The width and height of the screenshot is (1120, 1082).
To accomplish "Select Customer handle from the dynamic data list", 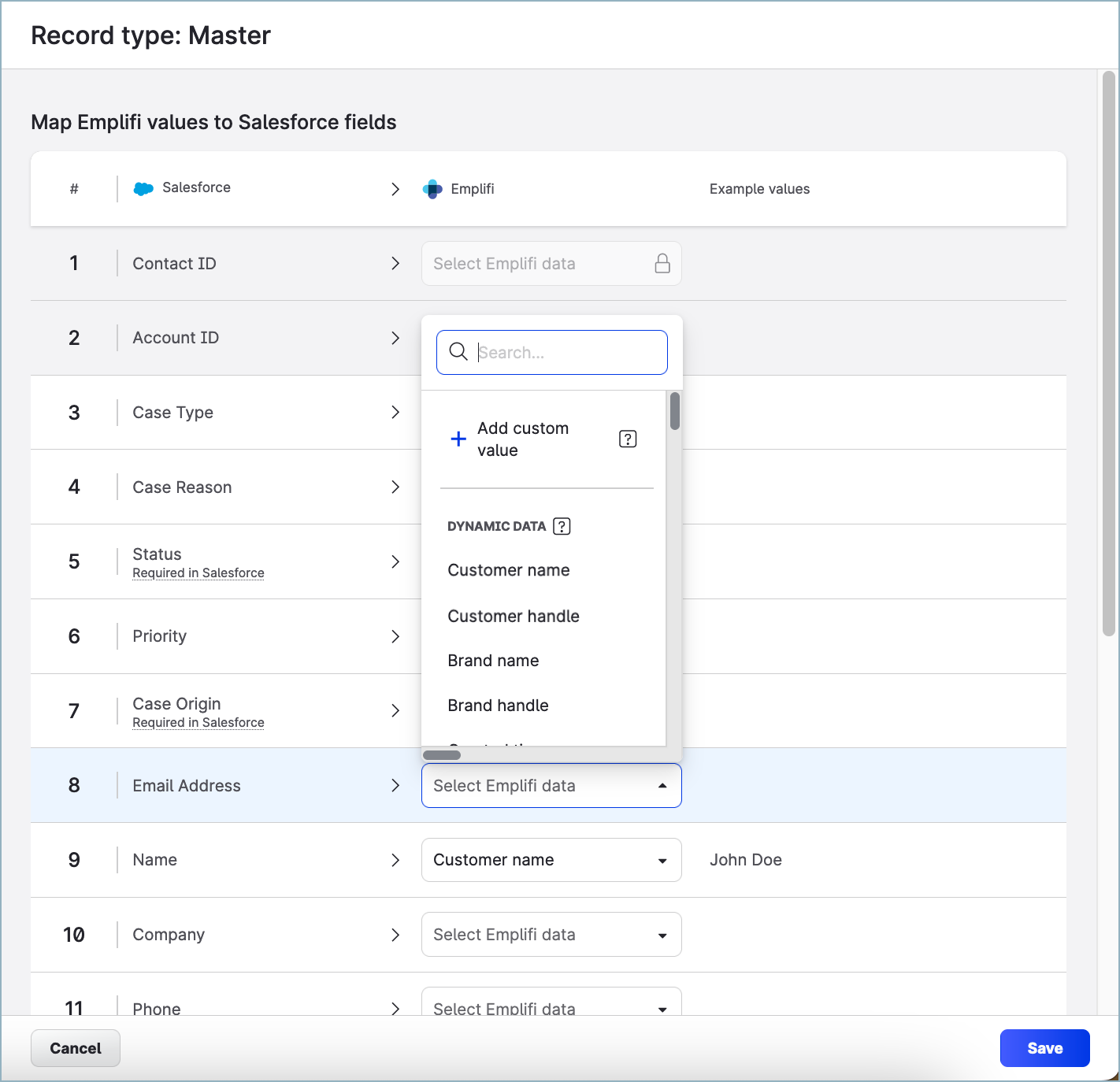I will click(x=514, y=616).
